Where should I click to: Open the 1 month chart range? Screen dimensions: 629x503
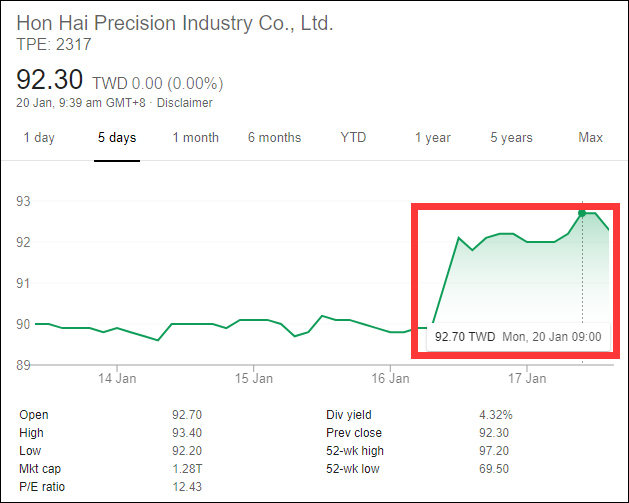tap(195, 138)
